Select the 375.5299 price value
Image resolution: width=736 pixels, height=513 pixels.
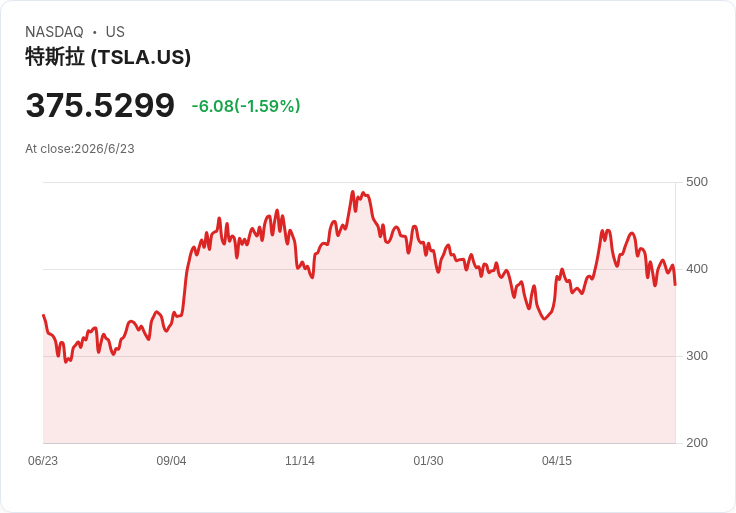tap(100, 105)
